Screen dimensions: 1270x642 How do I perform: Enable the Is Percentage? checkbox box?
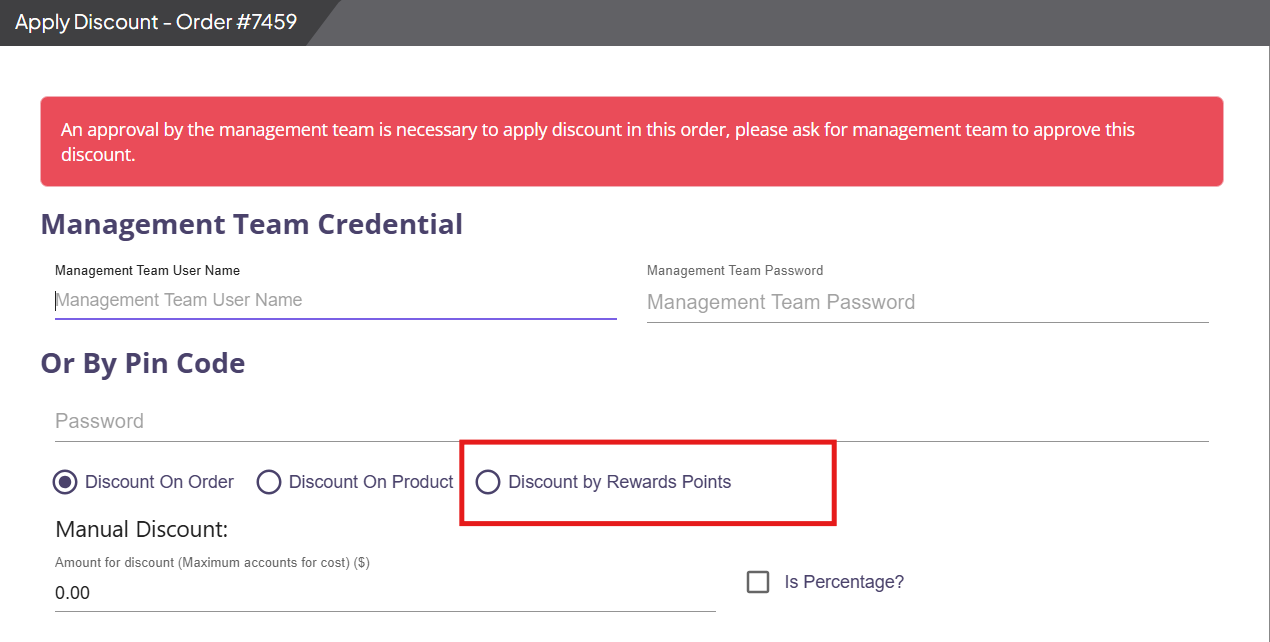point(758,582)
